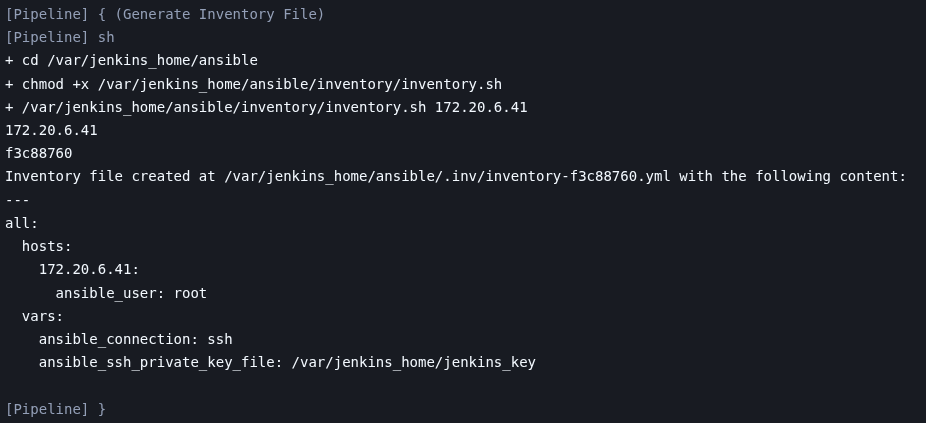The height and width of the screenshot is (423, 926).
Task: Click the "ansible_ssh_private_key_file" key
Action: point(161,362)
